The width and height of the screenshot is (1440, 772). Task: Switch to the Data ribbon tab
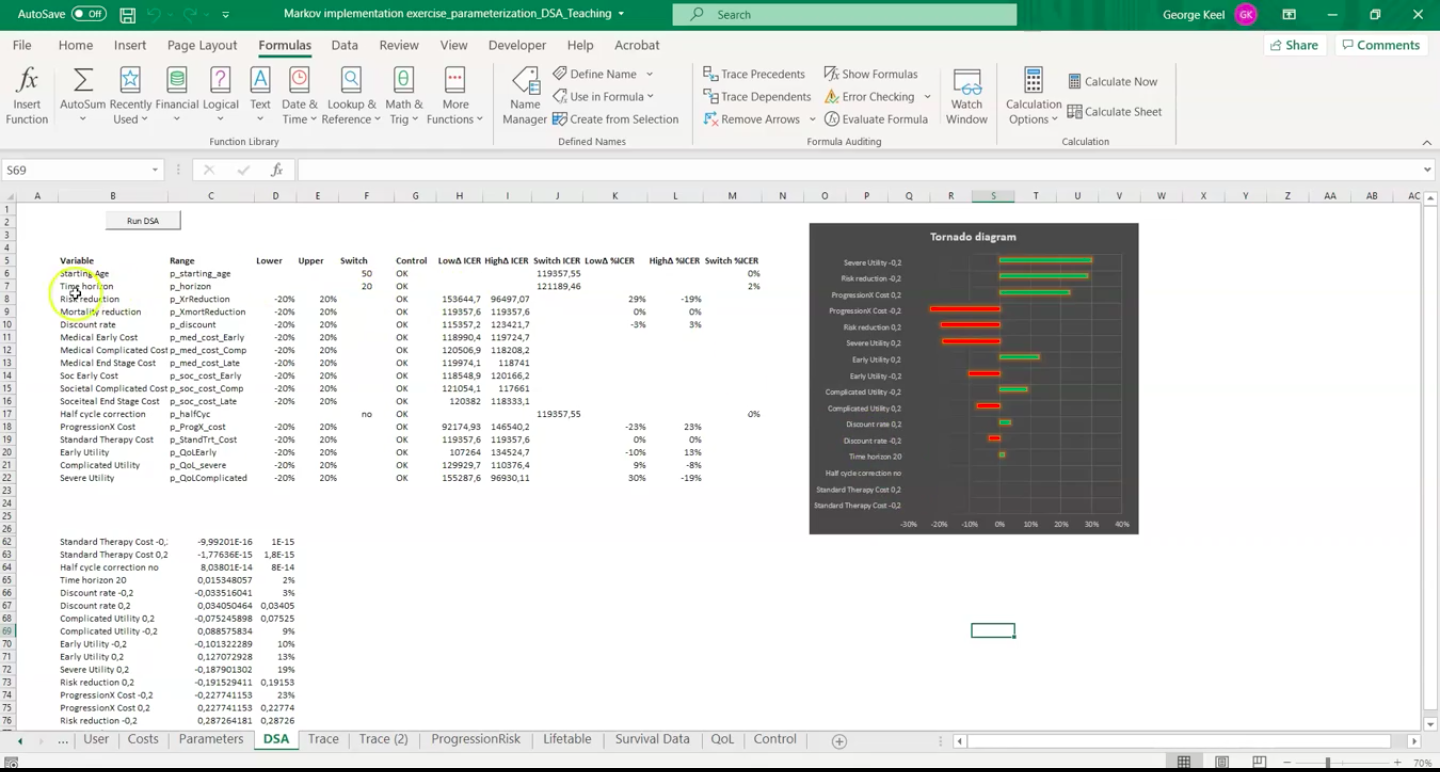pyautogui.click(x=344, y=45)
